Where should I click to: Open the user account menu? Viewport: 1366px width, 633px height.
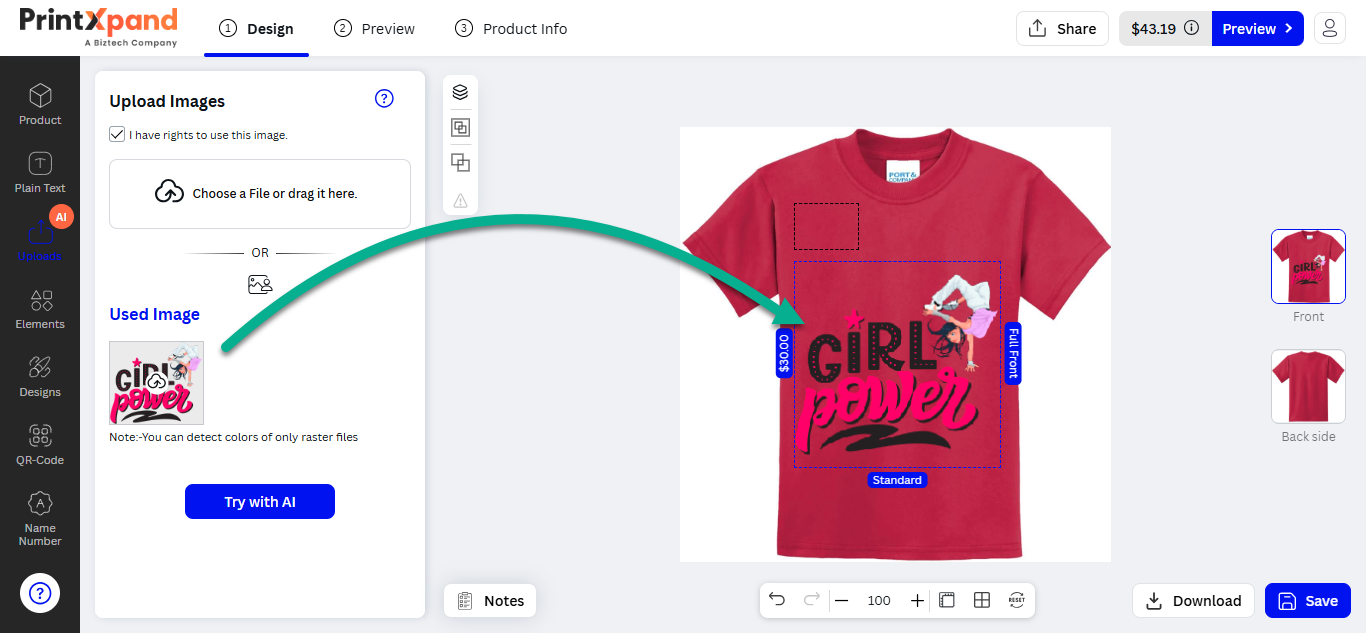1329,28
